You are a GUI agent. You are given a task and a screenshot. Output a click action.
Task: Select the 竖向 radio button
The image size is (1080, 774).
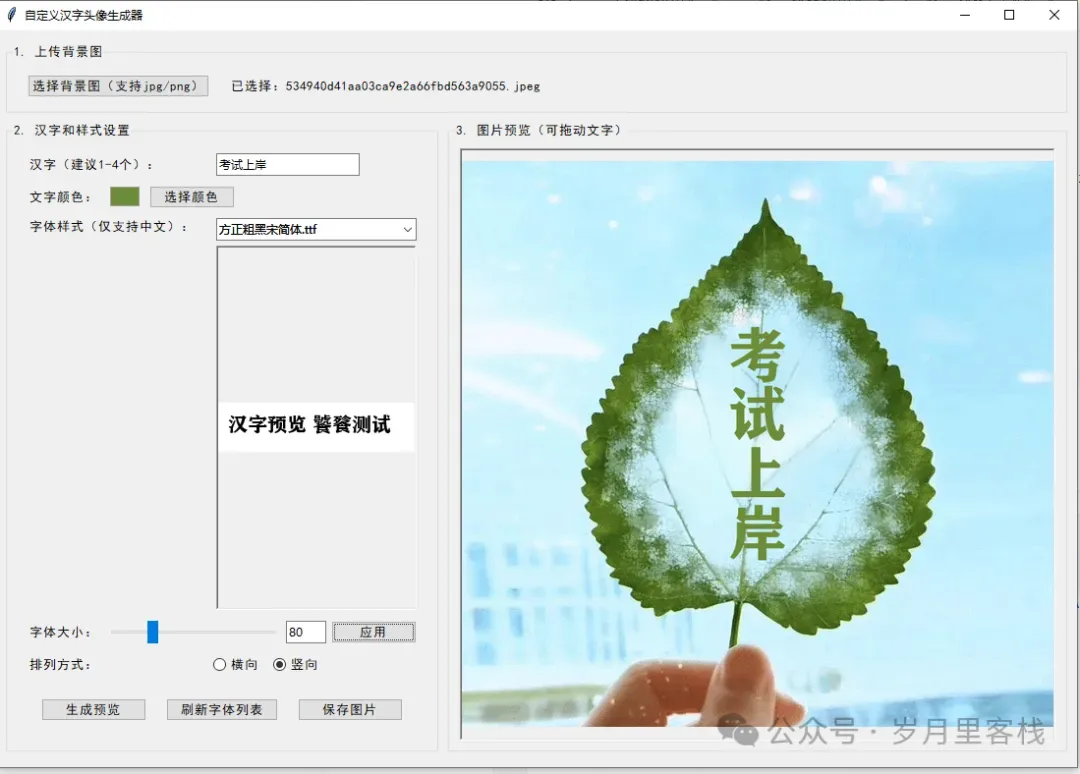280,665
